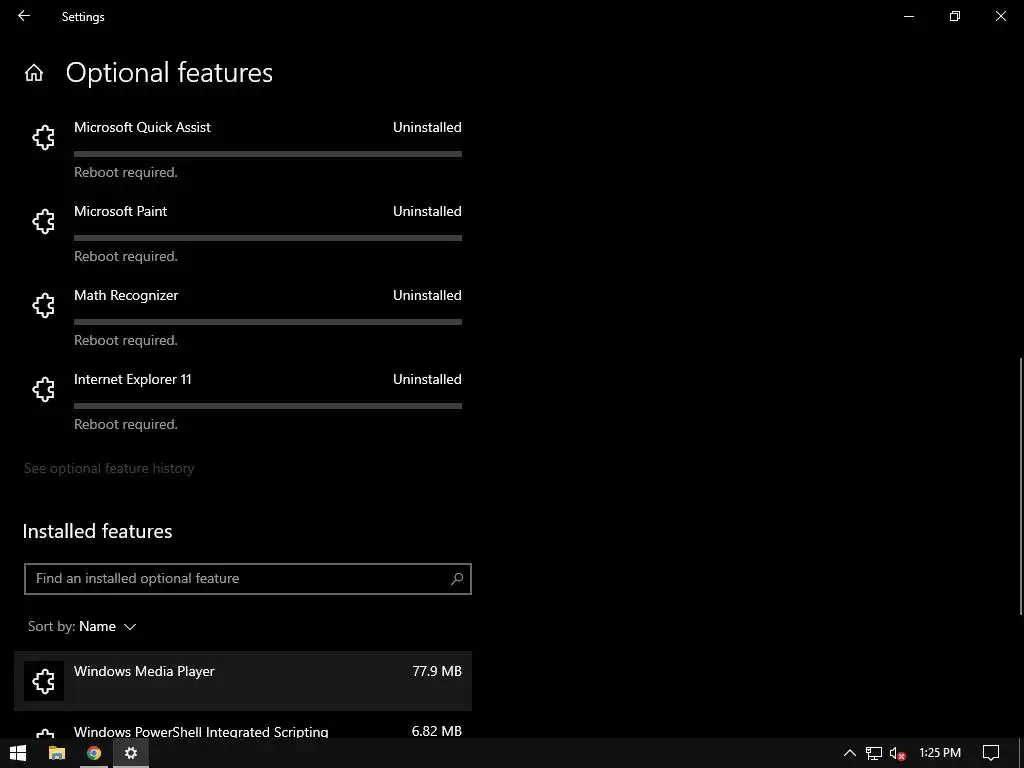Click the Installed features heading
Screen dimensions: 1024x768
[97, 531]
